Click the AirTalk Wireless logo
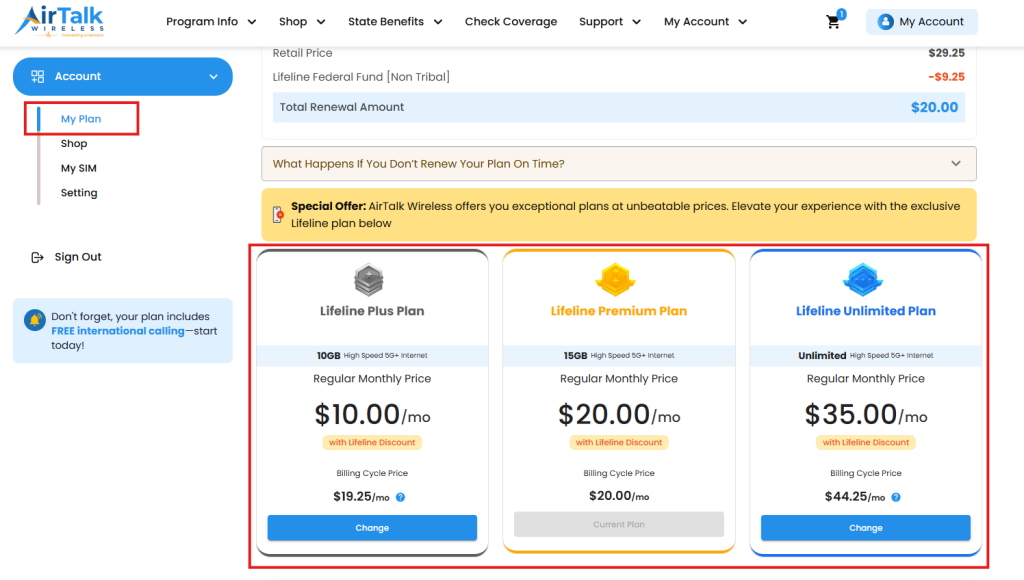Screen dimensions: 1024x580 tap(59, 22)
